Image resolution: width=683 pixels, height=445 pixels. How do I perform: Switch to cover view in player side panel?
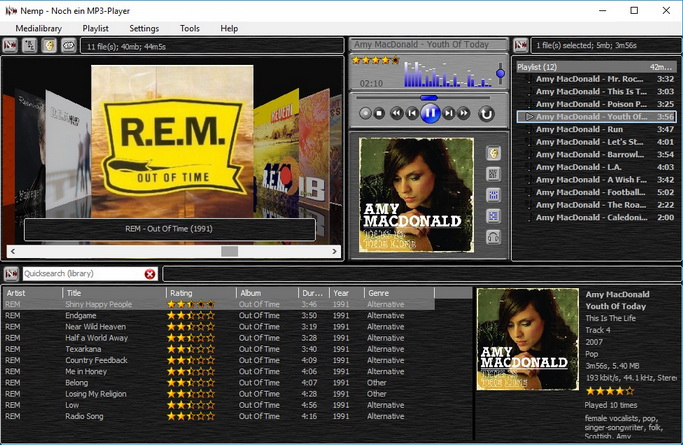tap(493, 153)
